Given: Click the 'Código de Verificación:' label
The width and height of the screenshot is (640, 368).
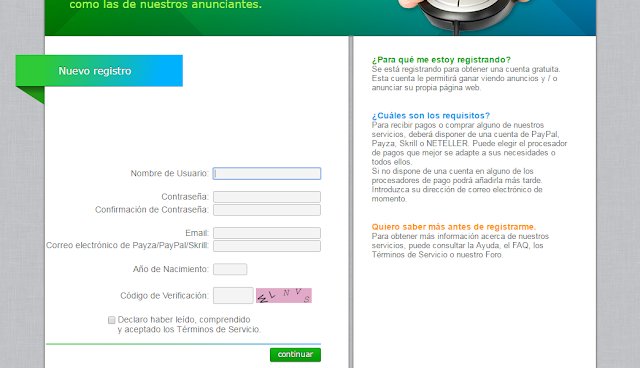Looking at the screenshot, I should click(164, 296).
